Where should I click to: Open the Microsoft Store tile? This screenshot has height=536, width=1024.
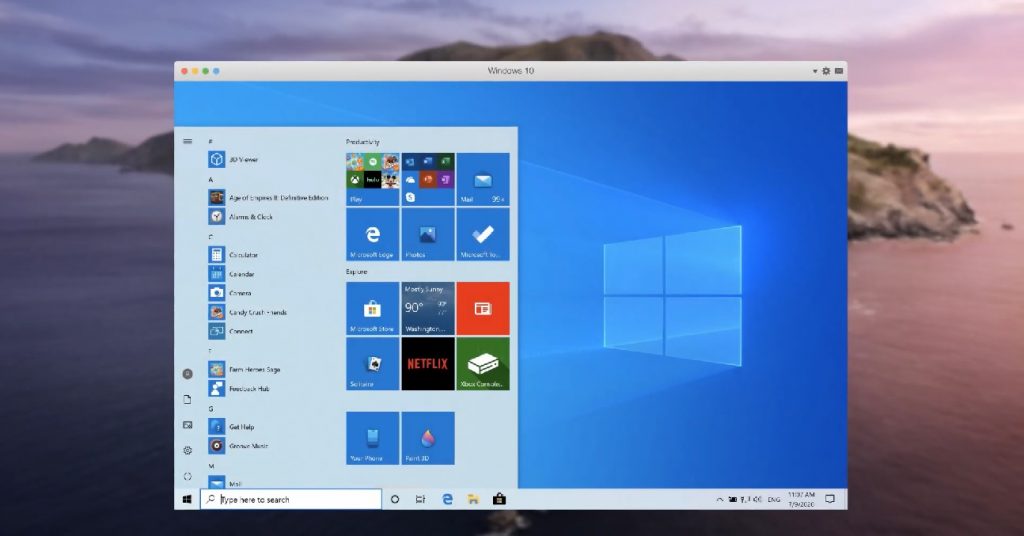[372, 309]
